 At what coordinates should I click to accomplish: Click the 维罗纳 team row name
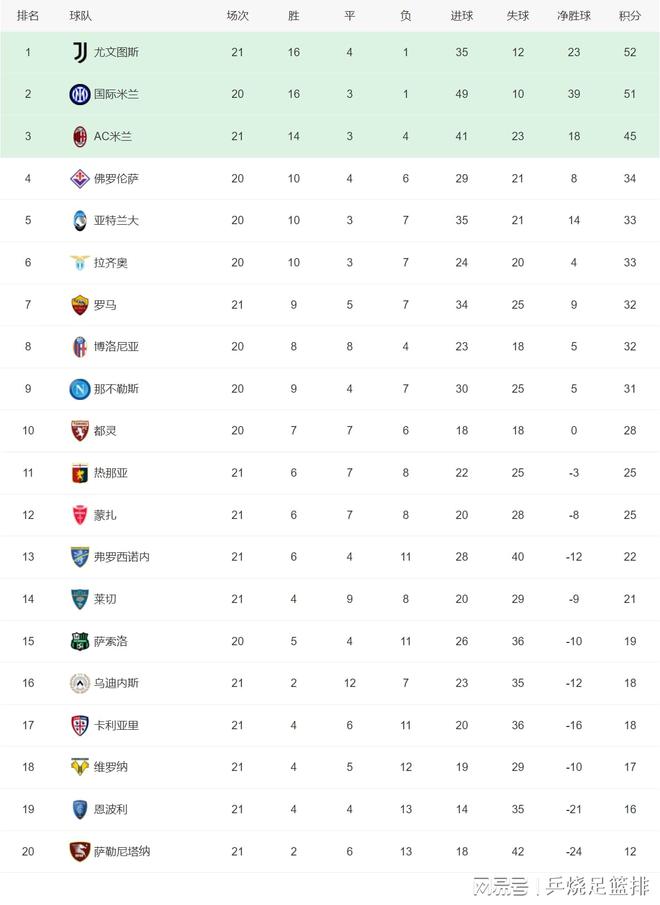pyautogui.click(x=110, y=767)
